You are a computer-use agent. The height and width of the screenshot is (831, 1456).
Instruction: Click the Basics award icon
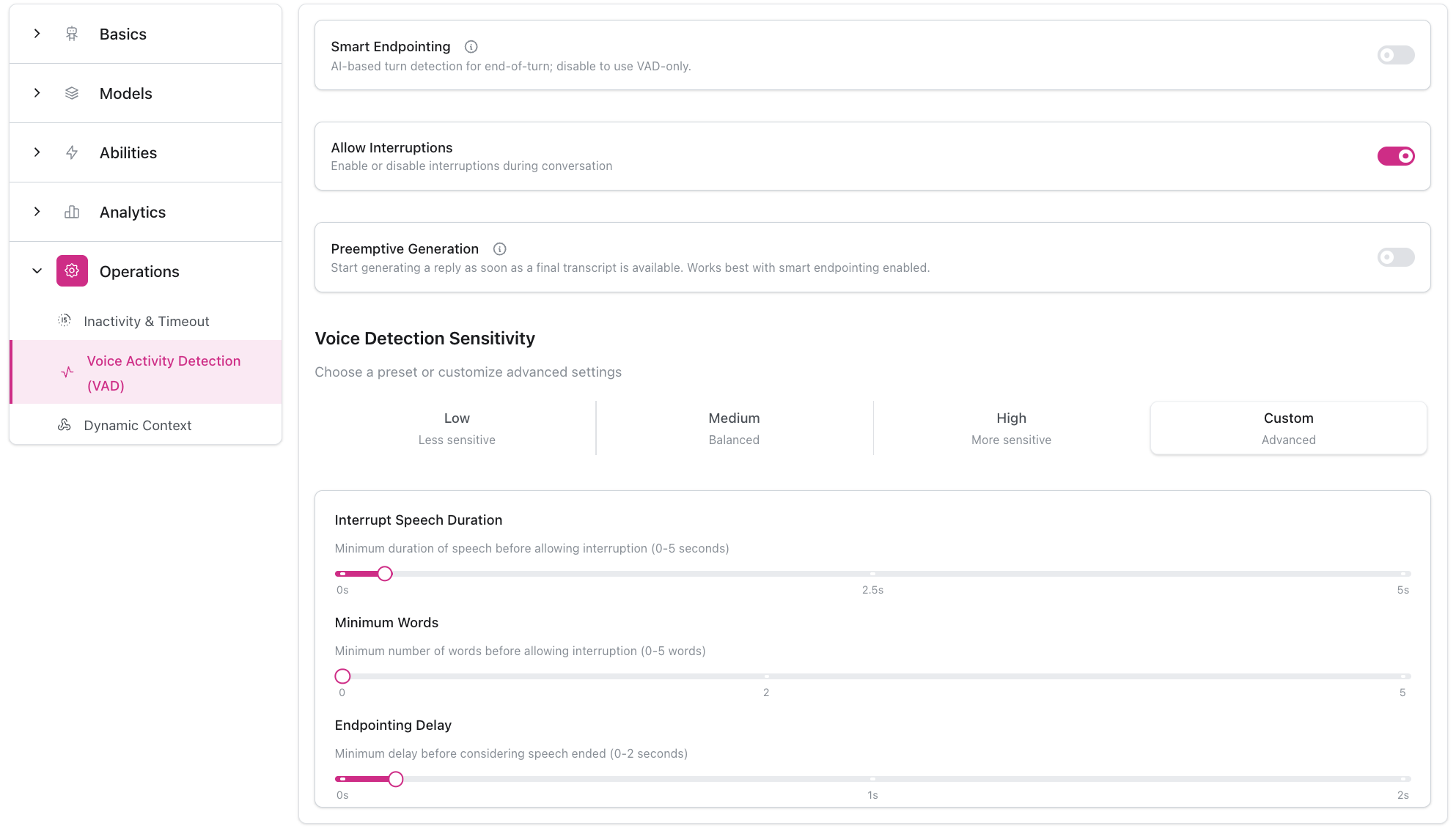pyautogui.click(x=71, y=34)
